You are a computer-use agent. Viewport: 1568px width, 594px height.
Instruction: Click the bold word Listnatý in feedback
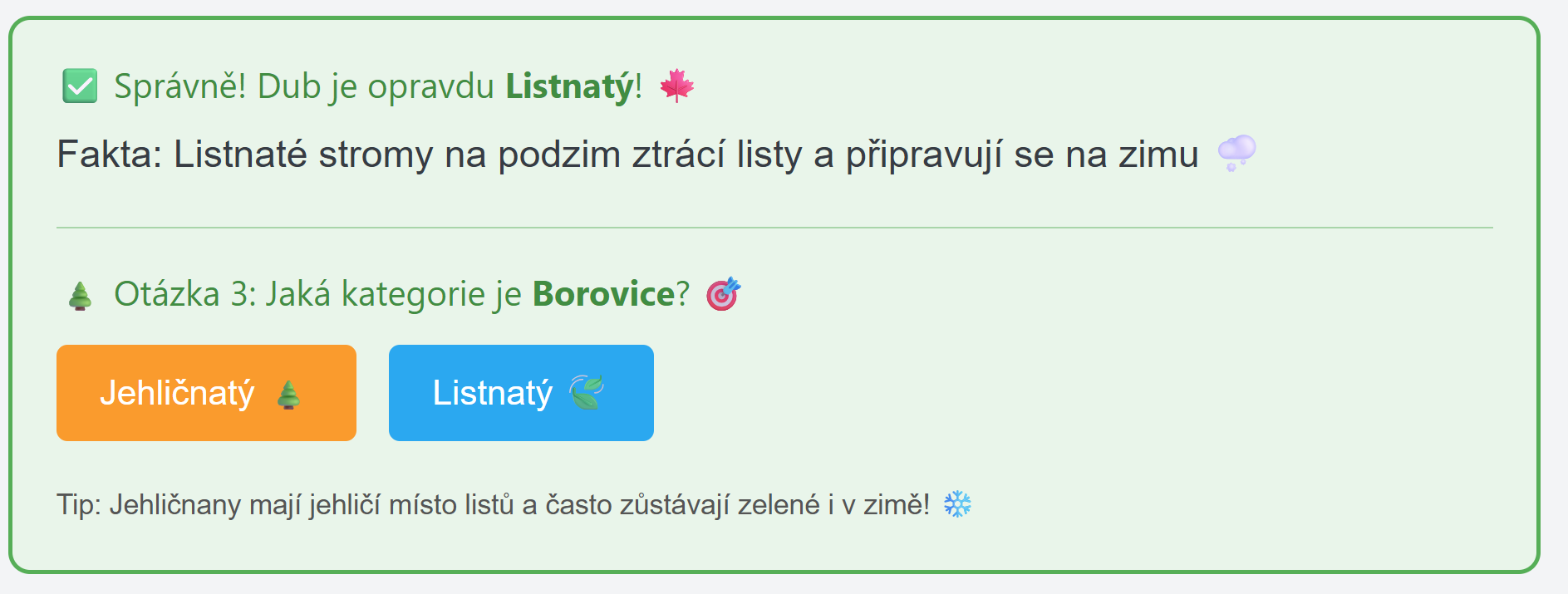570,86
